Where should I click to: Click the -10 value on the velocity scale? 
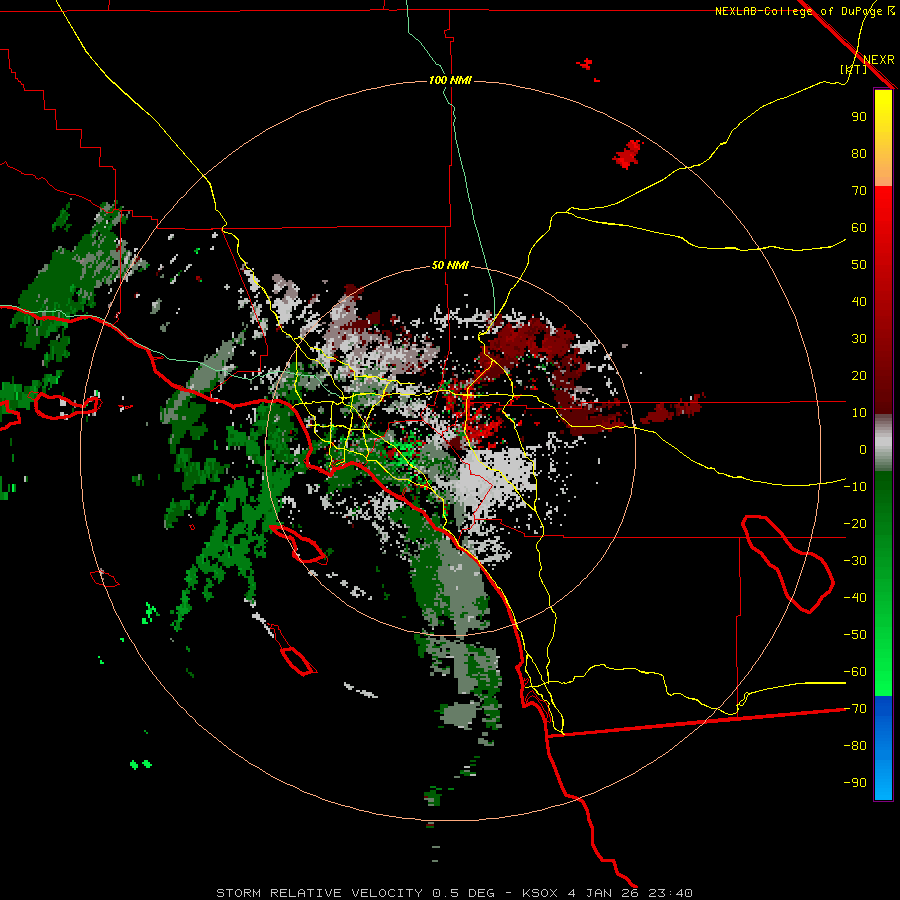click(855, 487)
